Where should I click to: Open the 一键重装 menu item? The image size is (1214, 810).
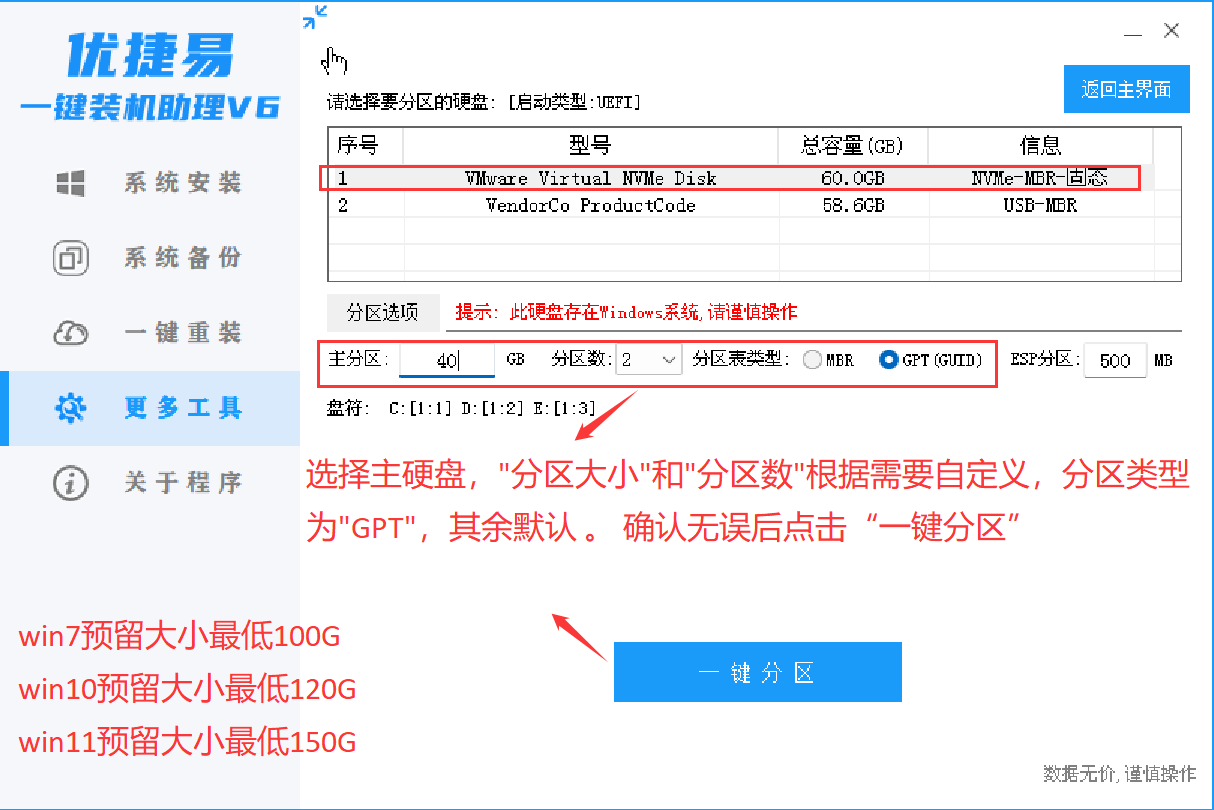150,333
